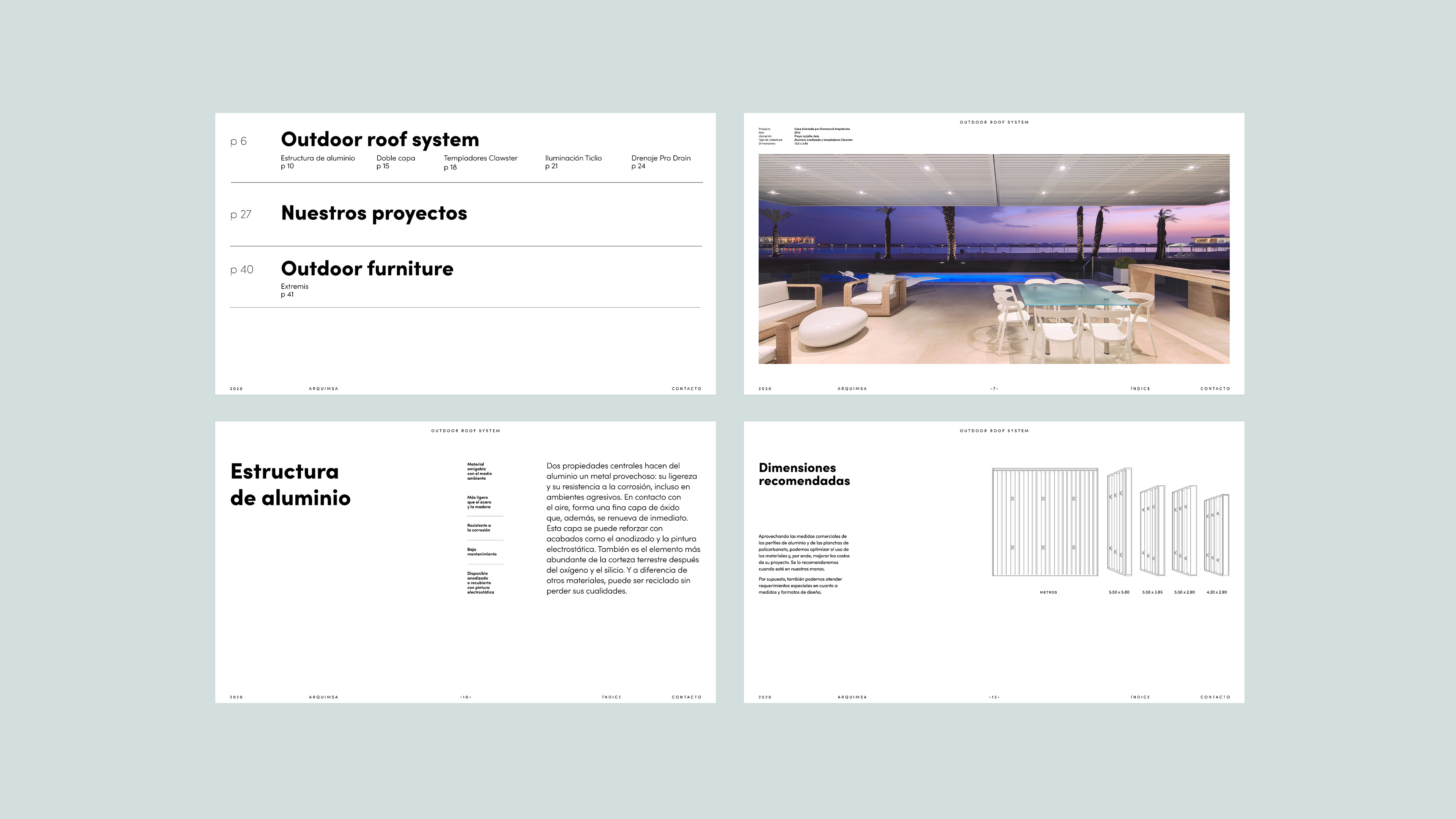Open the Nuestros proyectos section heading
This screenshot has width=1456, height=819.
373,213
